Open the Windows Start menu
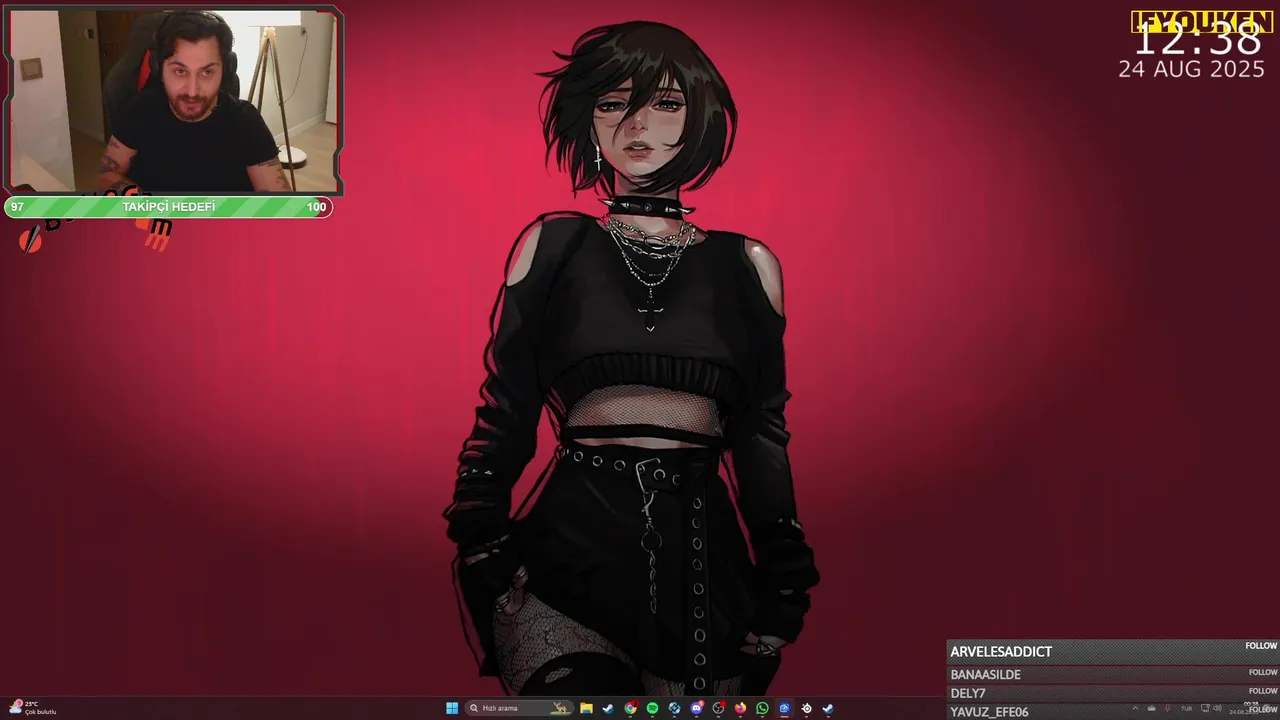This screenshot has height=720, width=1280. 452,708
